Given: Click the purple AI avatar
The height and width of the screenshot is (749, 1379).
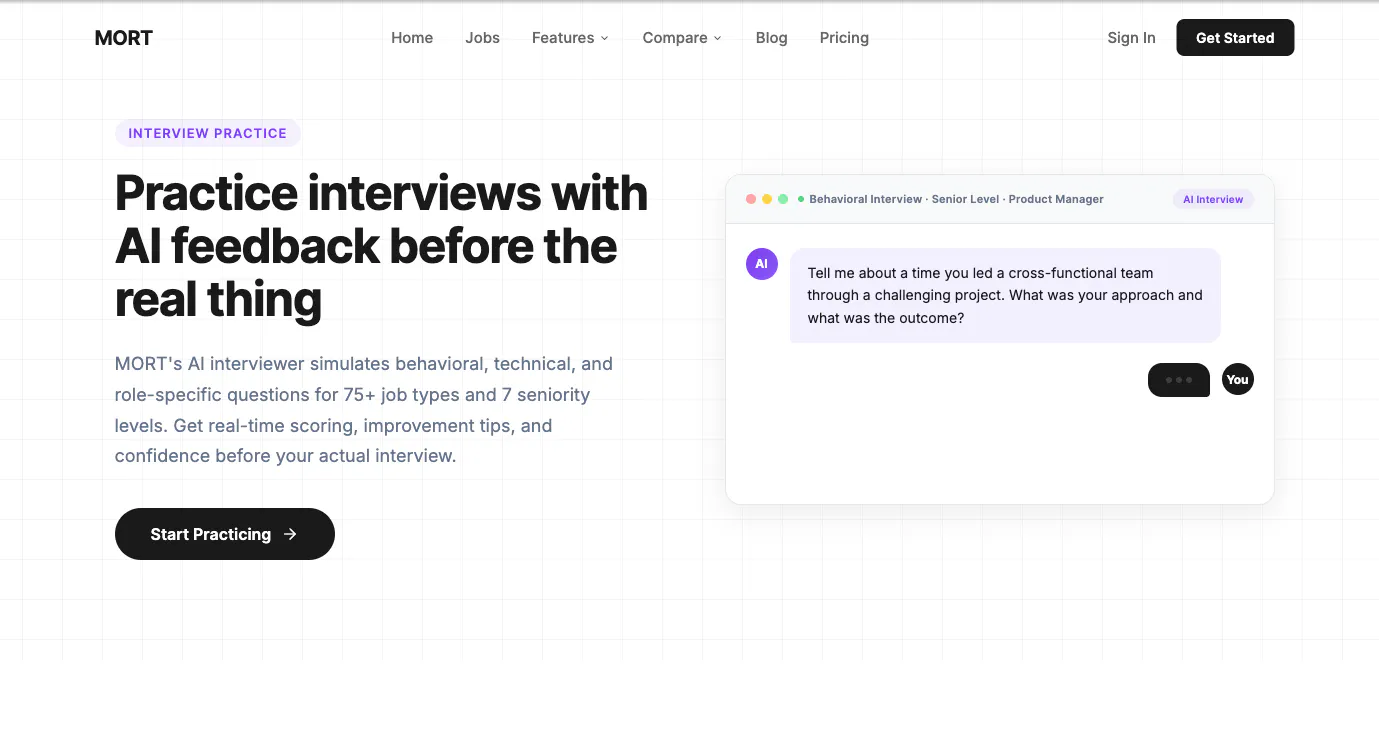Looking at the screenshot, I should (x=762, y=264).
